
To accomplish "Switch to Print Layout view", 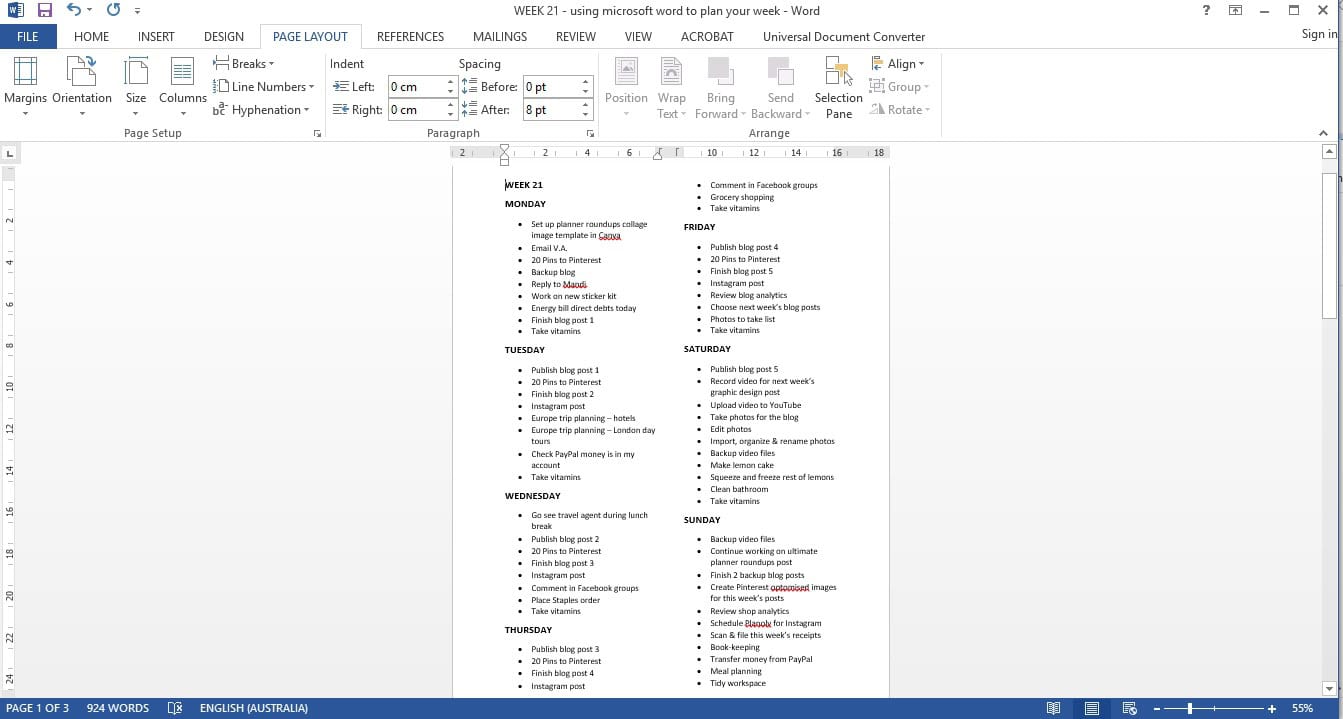I will pos(1091,708).
